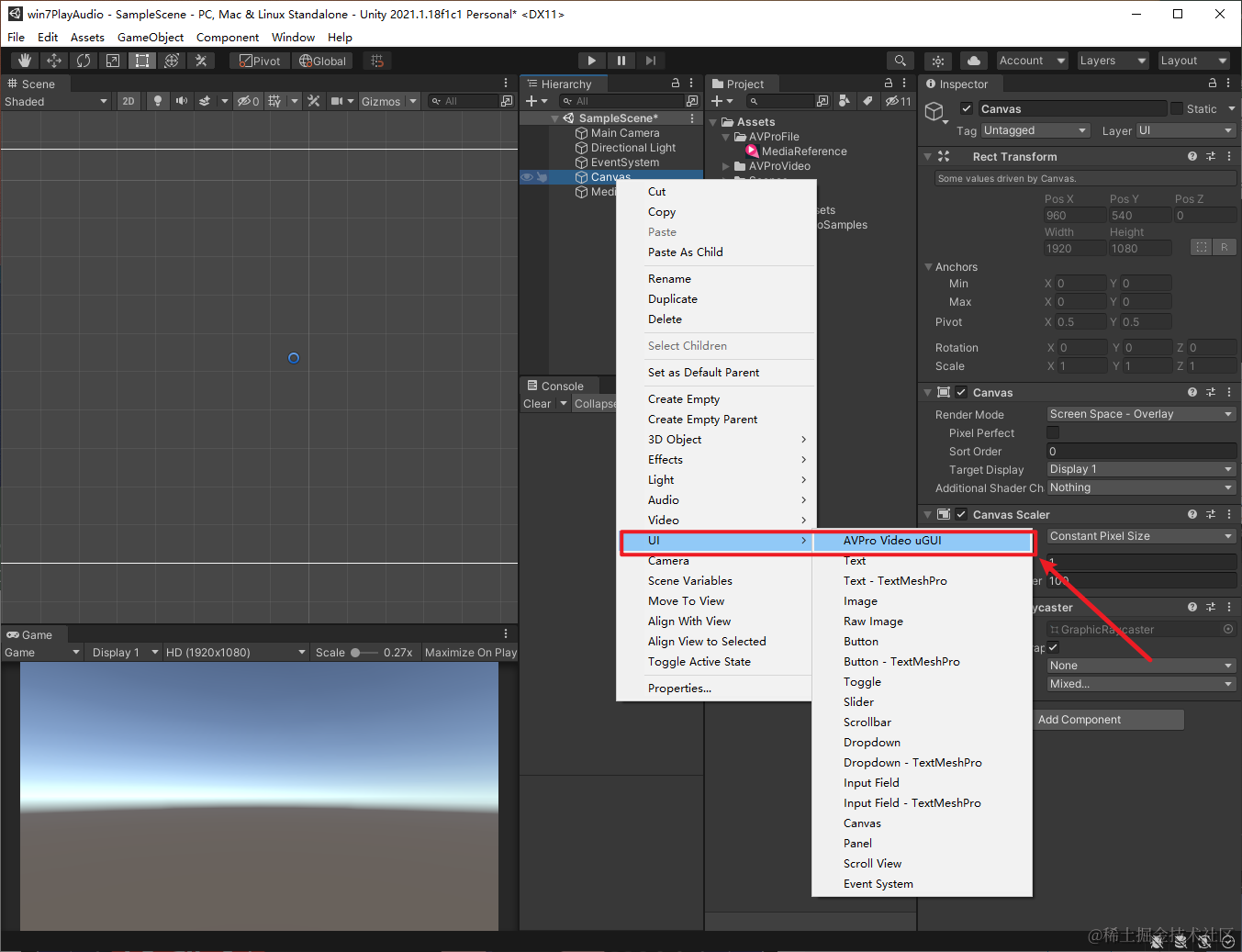Image resolution: width=1242 pixels, height=952 pixels.
Task: Toggle Canvas object active checkbox
Action: pyautogui.click(x=967, y=108)
